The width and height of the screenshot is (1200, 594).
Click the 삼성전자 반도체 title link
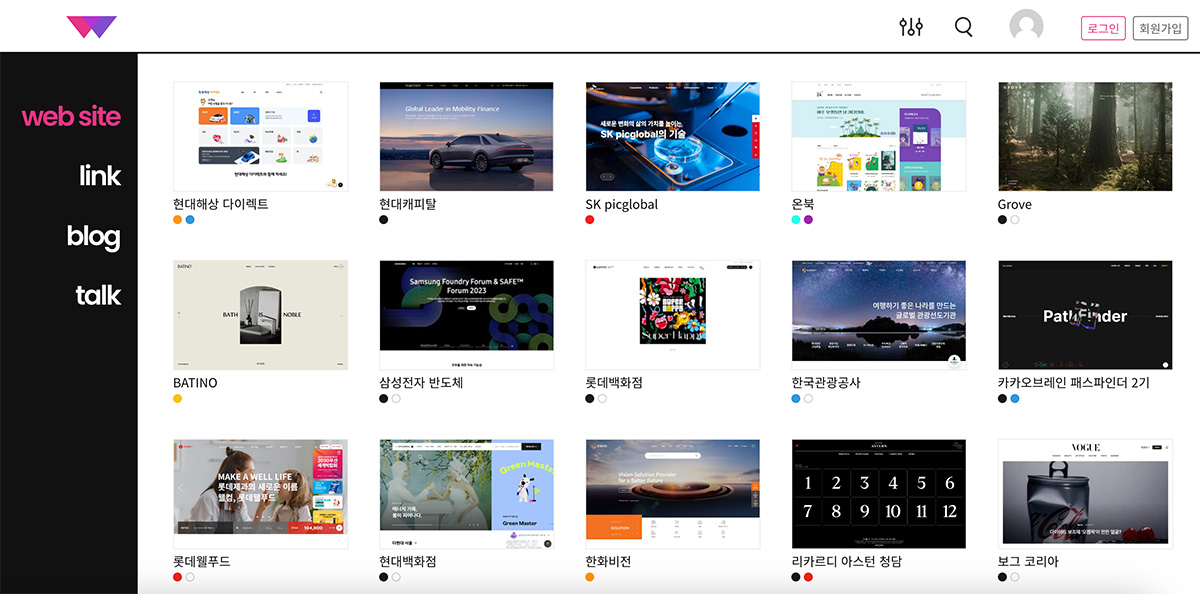point(419,383)
